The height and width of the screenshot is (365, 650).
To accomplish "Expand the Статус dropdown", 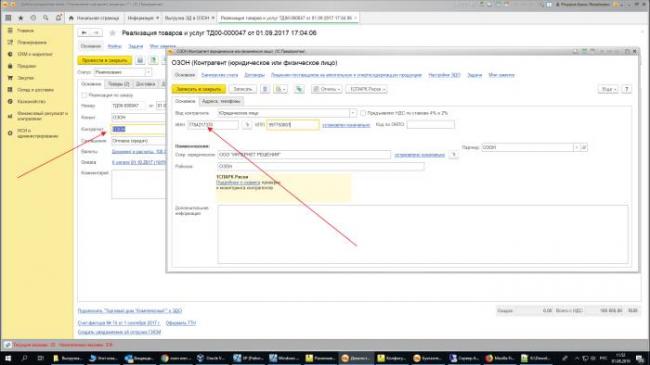I will pyautogui.click(x=148, y=72).
